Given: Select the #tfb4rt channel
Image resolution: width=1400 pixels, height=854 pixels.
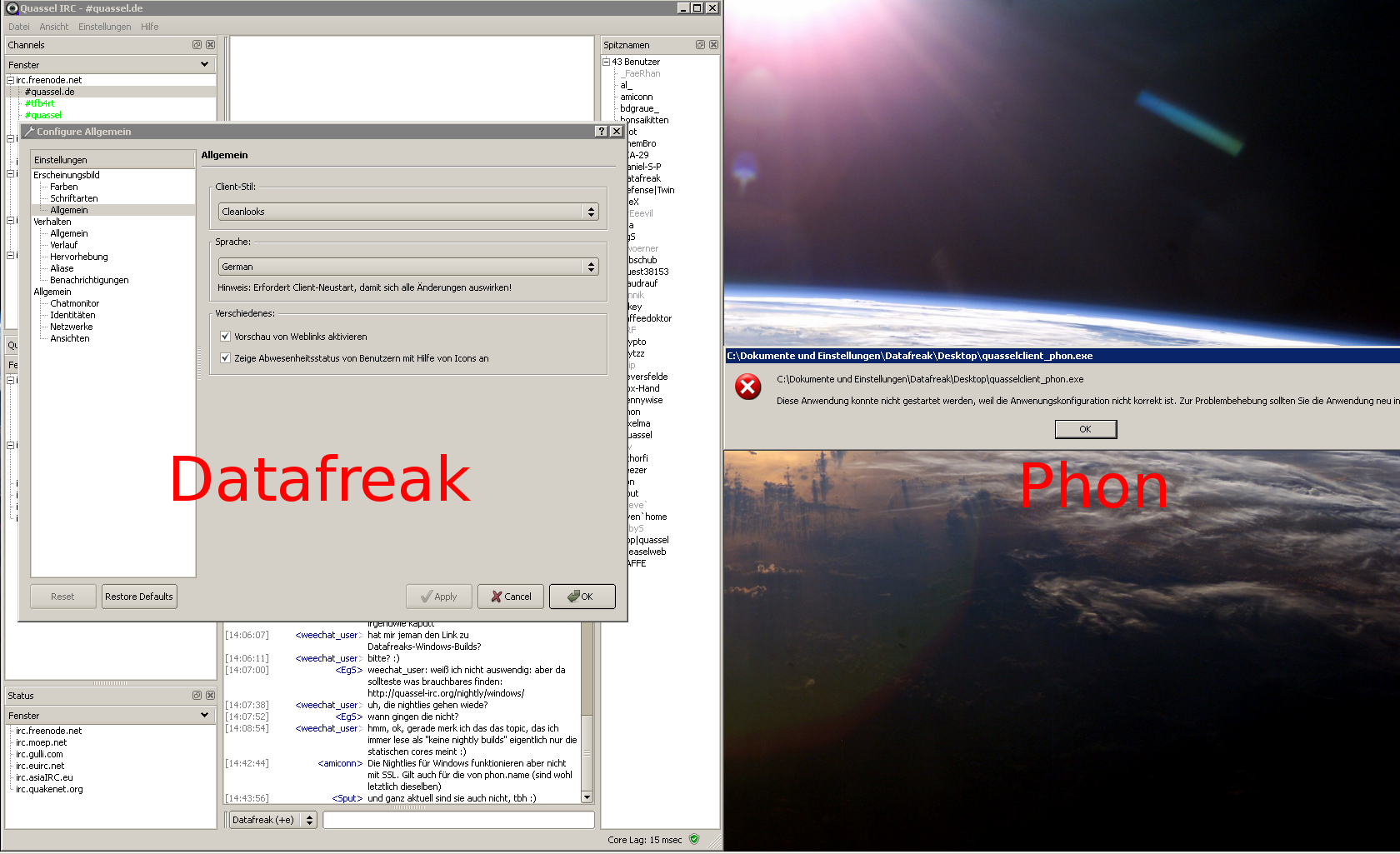Looking at the screenshot, I should tap(40, 103).
